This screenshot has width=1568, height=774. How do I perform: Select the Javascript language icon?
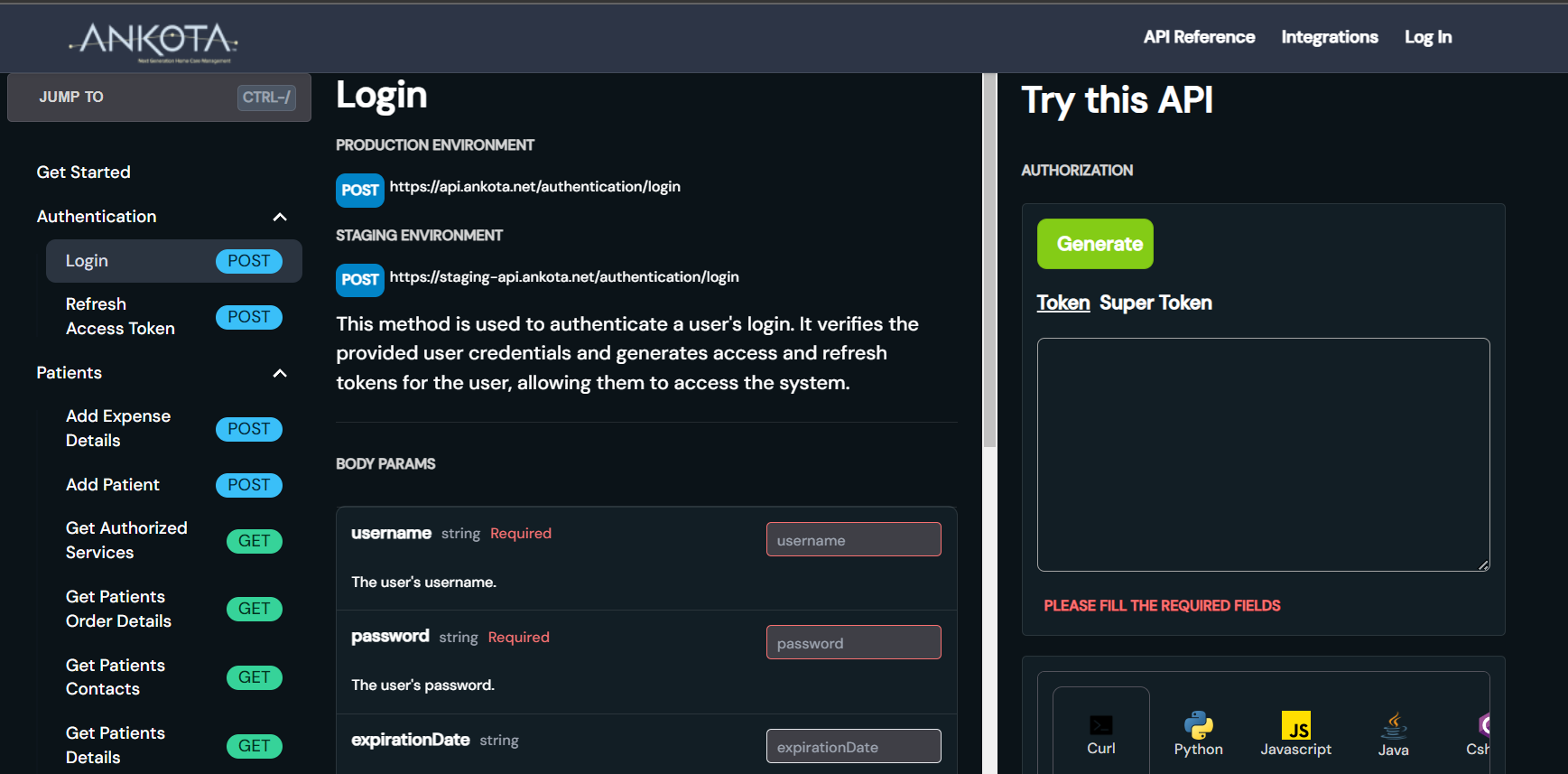click(x=1295, y=733)
